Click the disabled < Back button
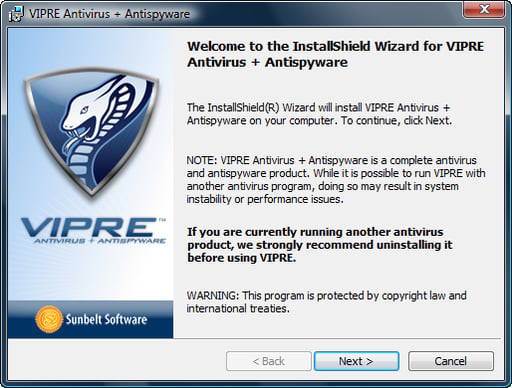The height and width of the screenshot is (388, 512). click(x=269, y=361)
